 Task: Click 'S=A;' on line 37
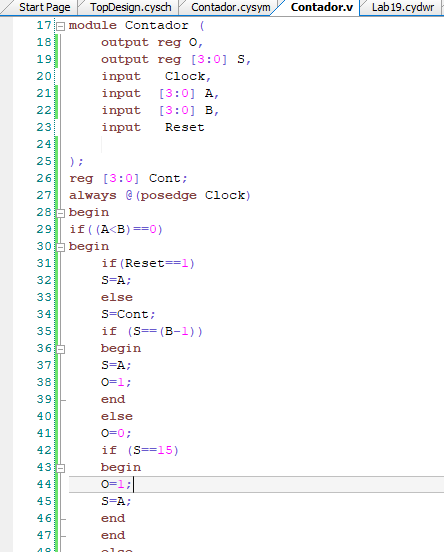click(x=116, y=365)
